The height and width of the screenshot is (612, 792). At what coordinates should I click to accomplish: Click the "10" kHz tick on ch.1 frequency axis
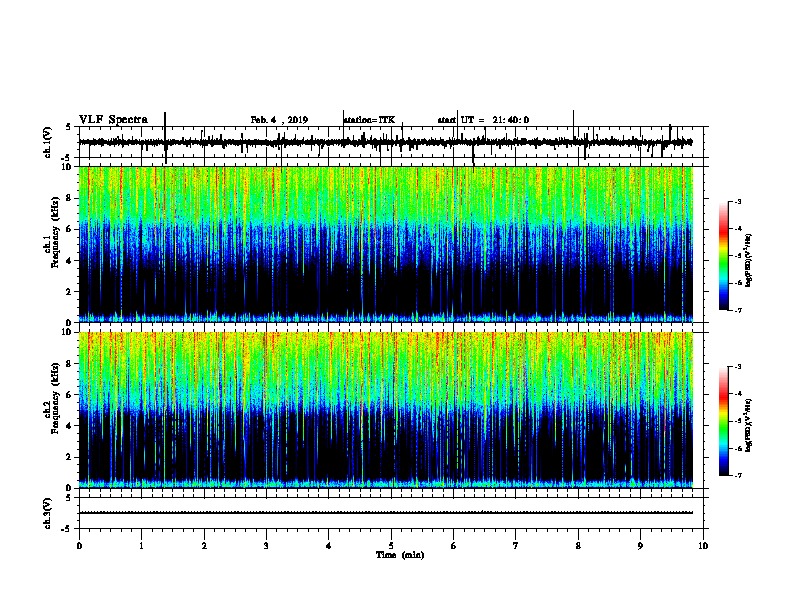point(66,167)
